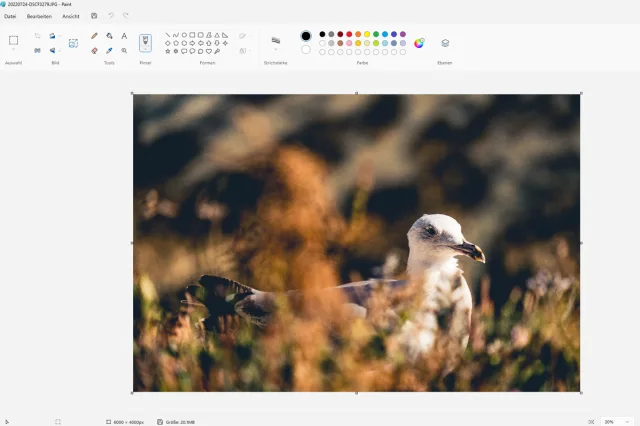Select the Pencil tool
The width and height of the screenshot is (640, 426).
click(95, 35)
